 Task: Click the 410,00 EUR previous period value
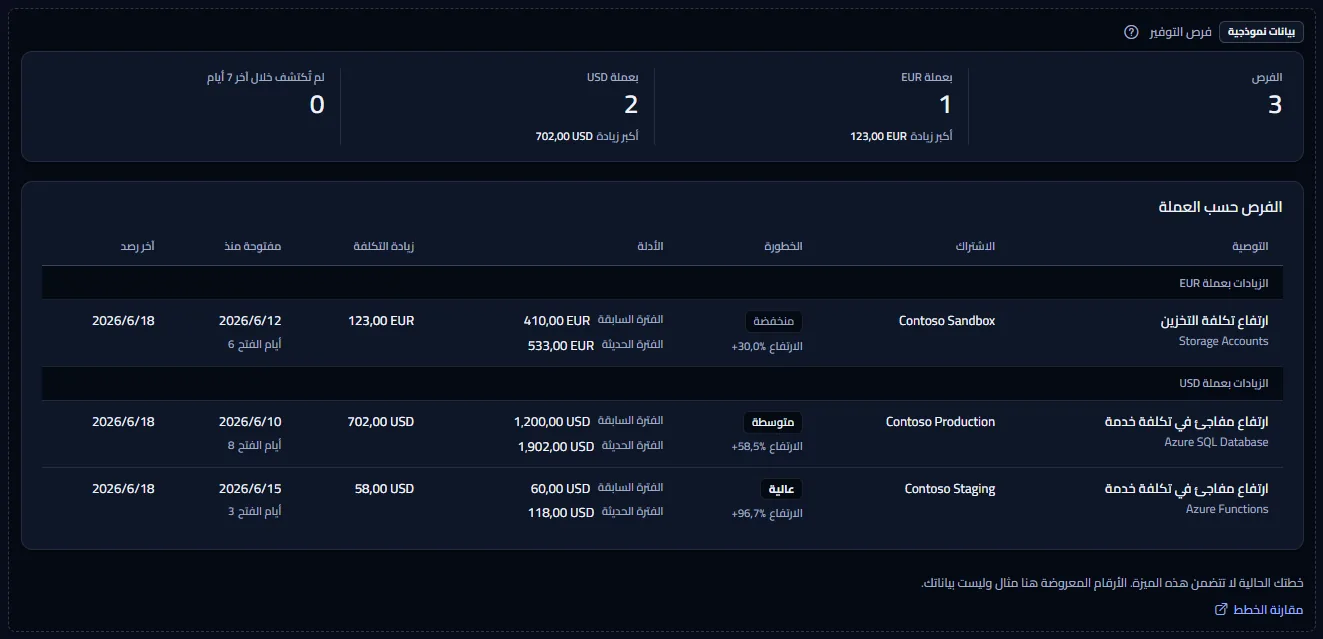coord(558,321)
